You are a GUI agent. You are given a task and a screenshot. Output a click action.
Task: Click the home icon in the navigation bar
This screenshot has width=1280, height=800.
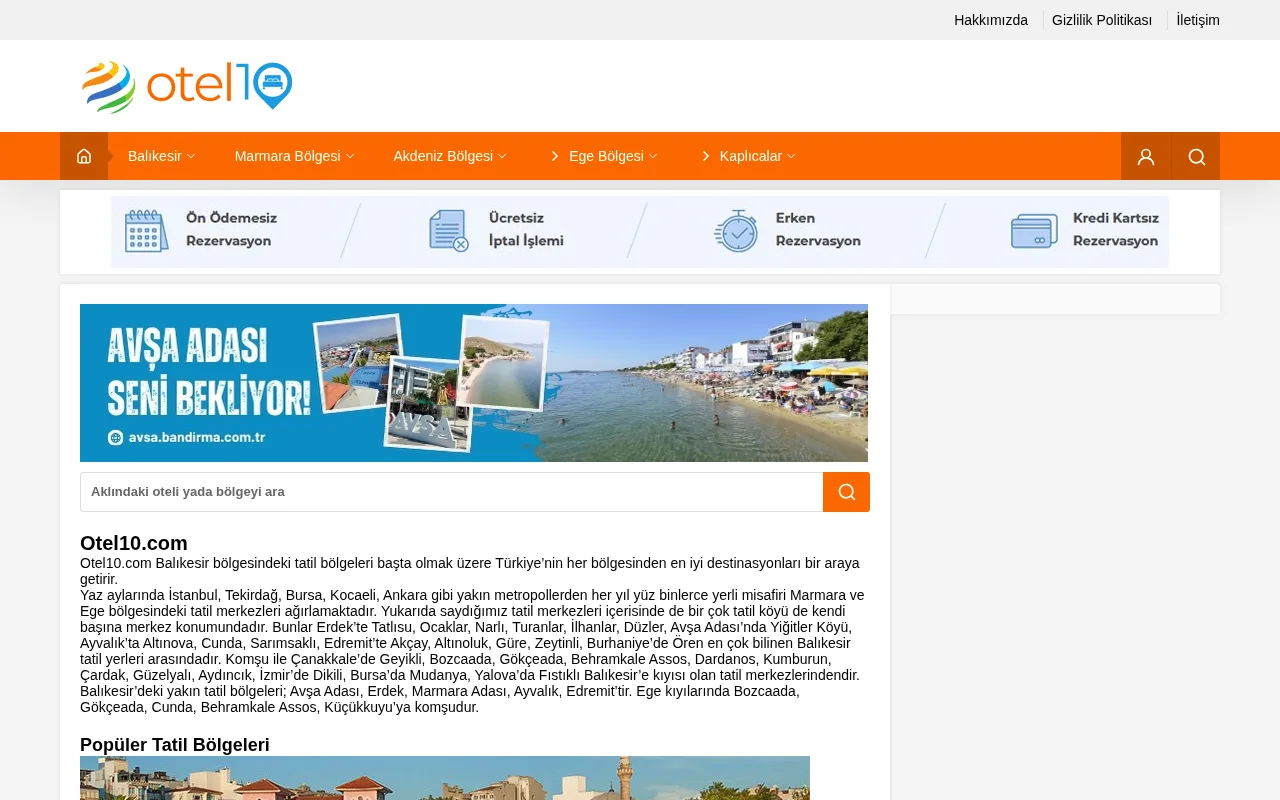tap(83, 156)
